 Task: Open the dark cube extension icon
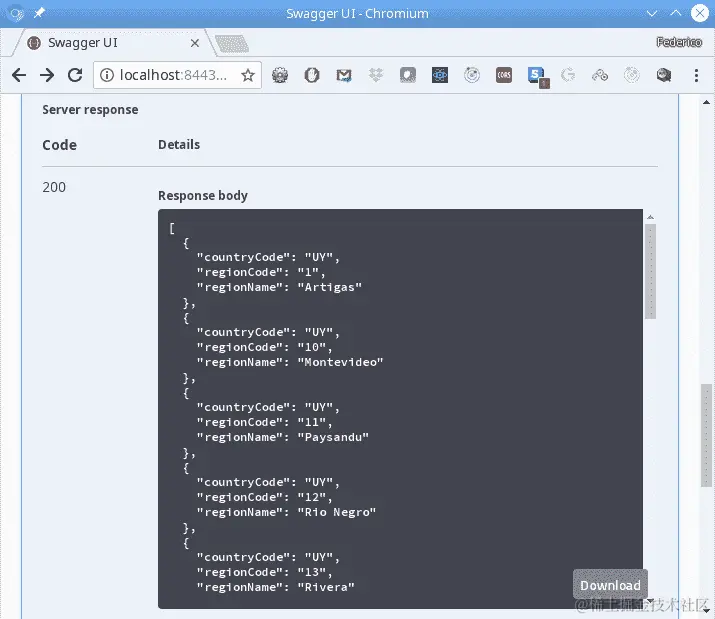coord(663,75)
